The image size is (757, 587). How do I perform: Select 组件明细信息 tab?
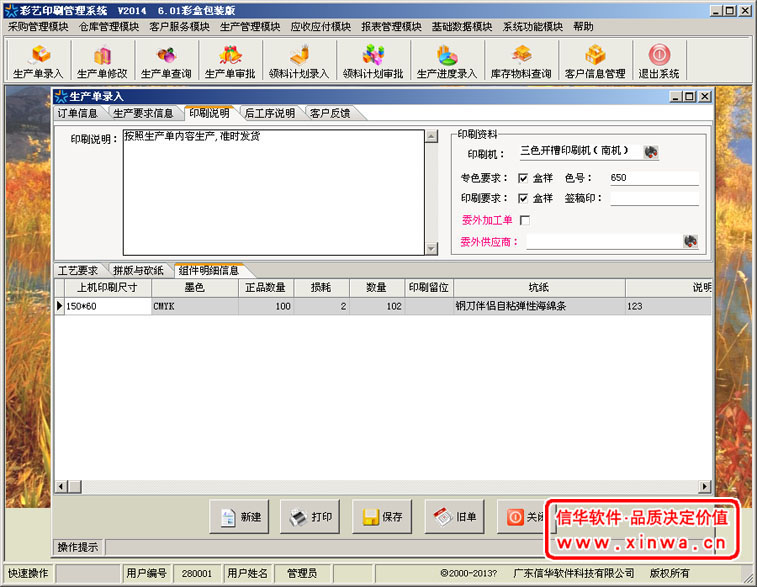(209, 270)
